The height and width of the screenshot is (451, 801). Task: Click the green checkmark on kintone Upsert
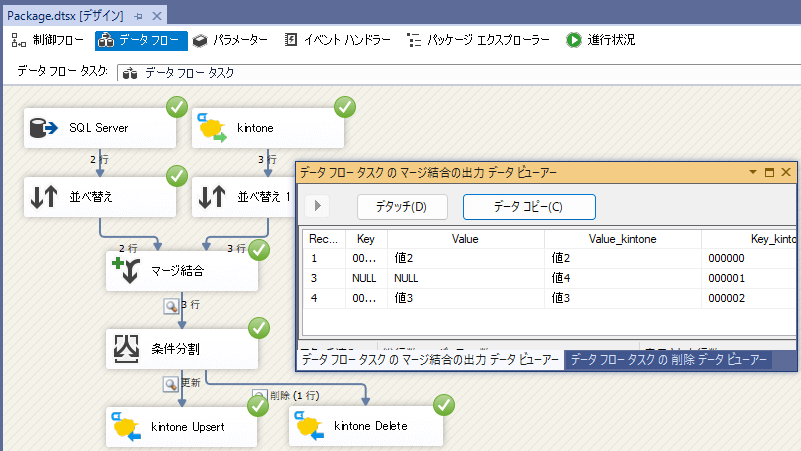[258, 407]
